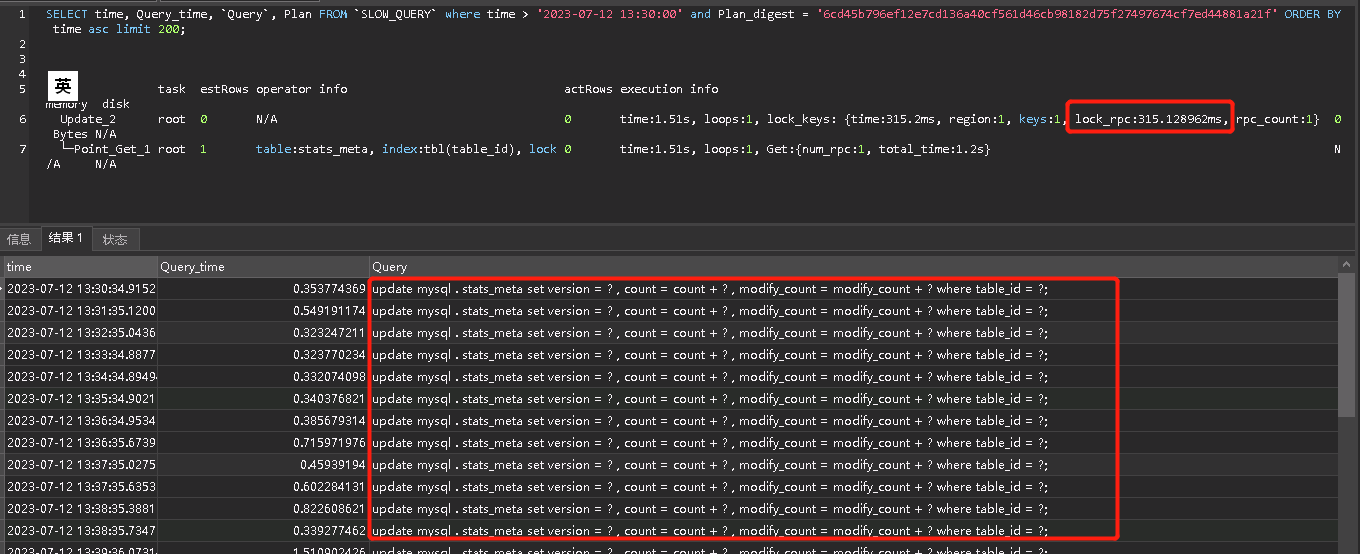Click the Update_2 operator text in editor
The width and height of the screenshot is (1360, 554).
(x=88, y=120)
